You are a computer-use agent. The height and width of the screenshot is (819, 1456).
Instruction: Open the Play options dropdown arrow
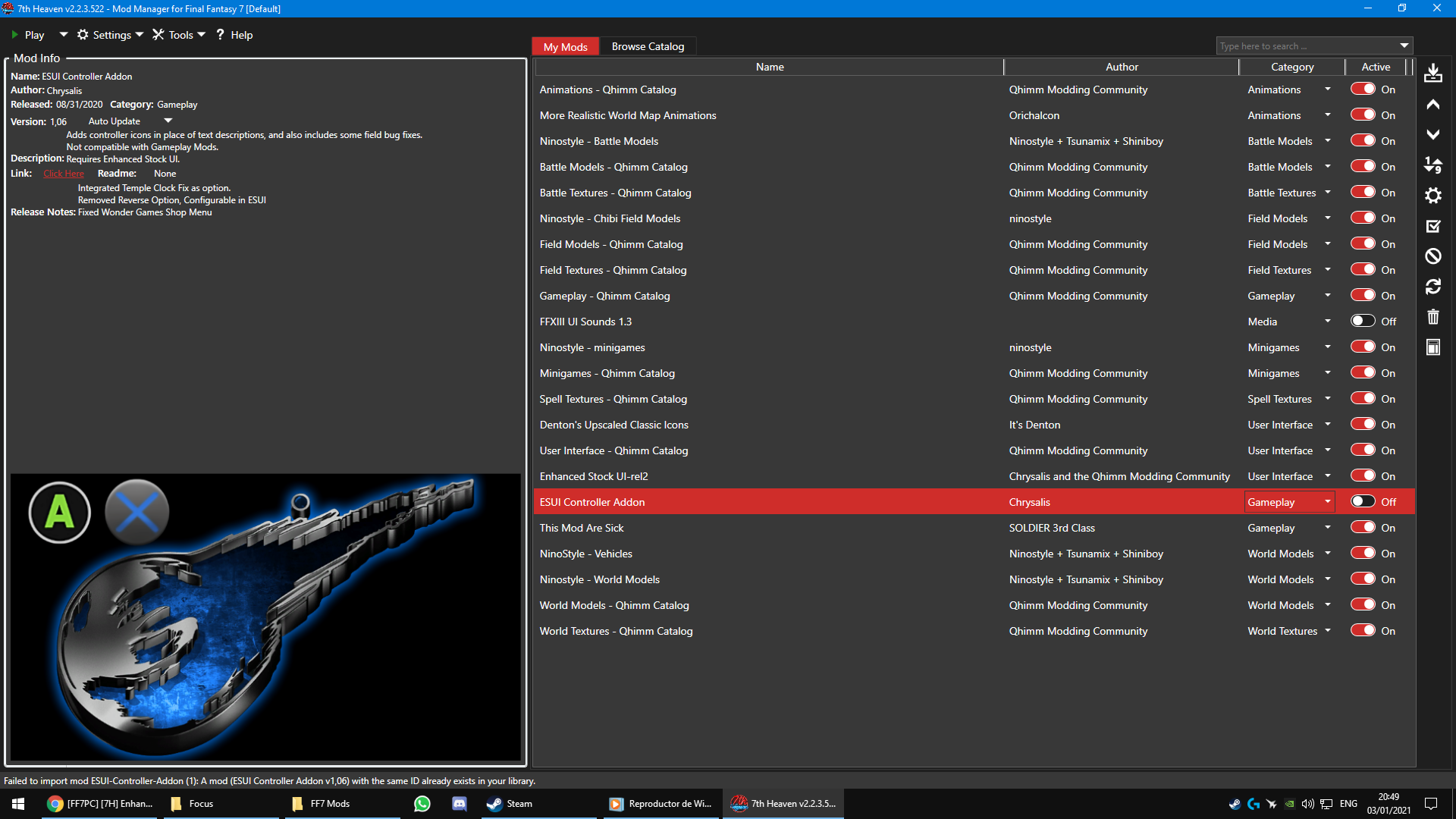click(63, 34)
